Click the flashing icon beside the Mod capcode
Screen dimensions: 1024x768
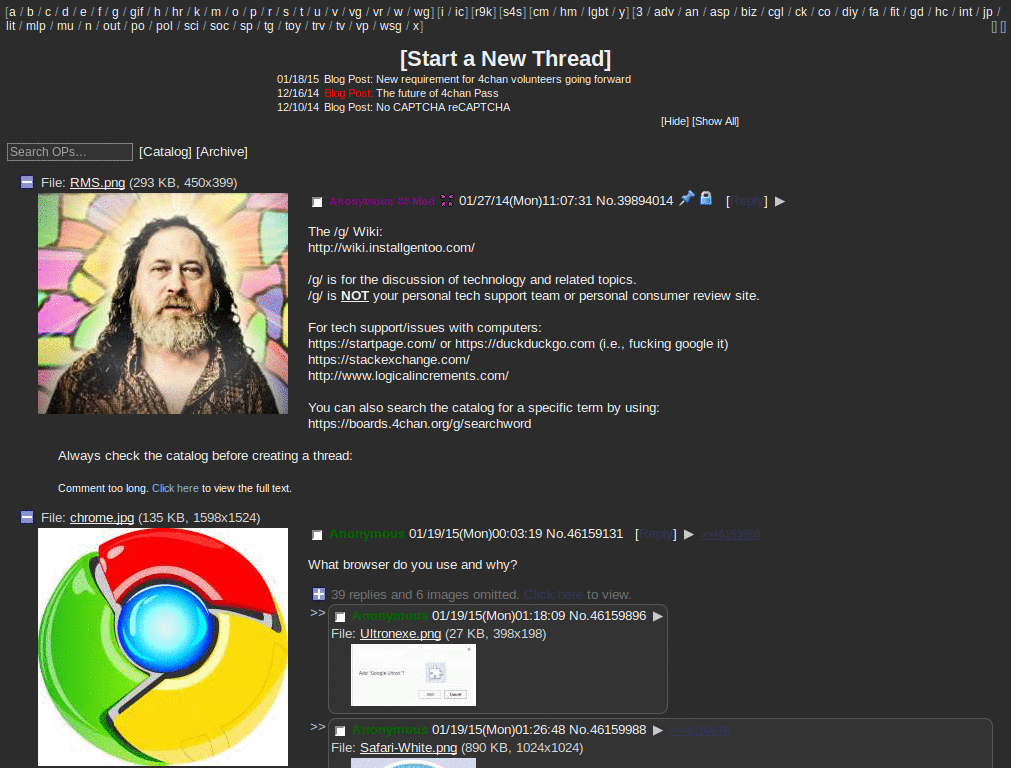446,200
